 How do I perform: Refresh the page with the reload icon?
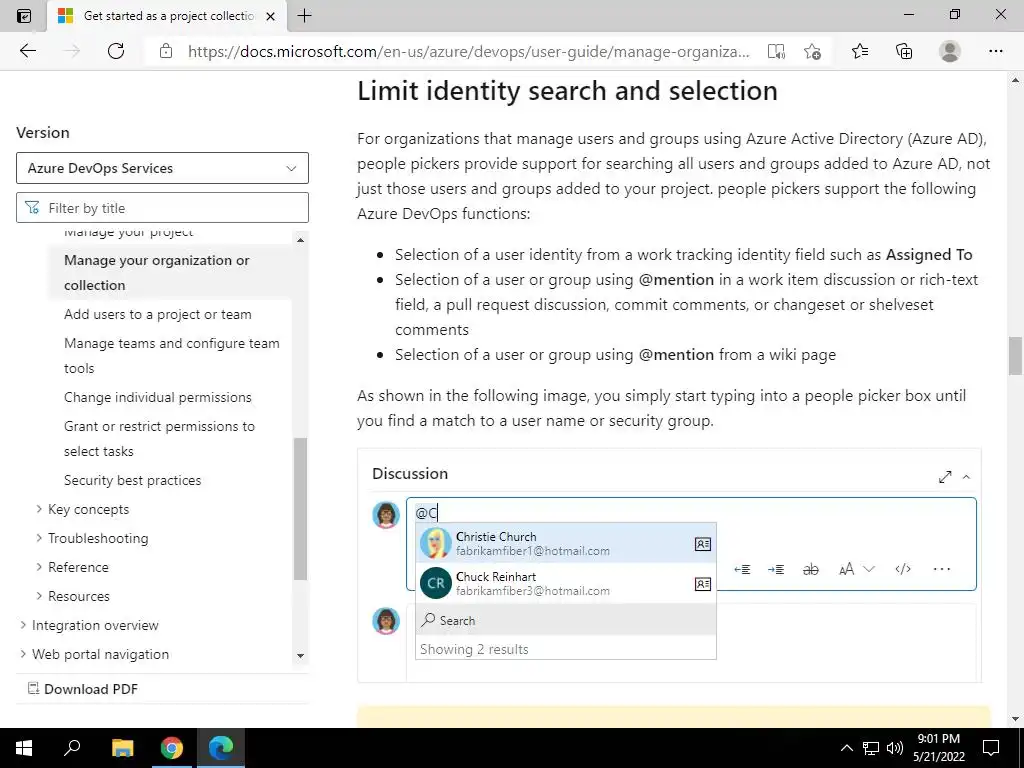tap(116, 51)
